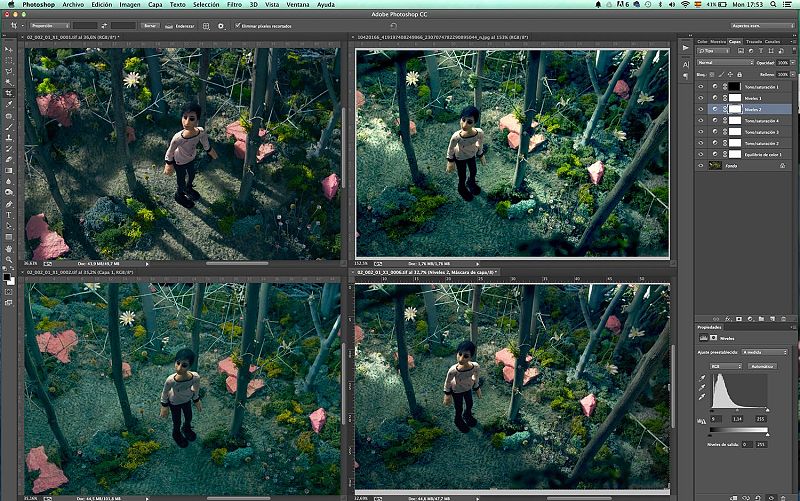This screenshot has height=501, width=800.
Task: Select the Eyedropper tool in the left toolbox
Action: [x=9, y=105]
